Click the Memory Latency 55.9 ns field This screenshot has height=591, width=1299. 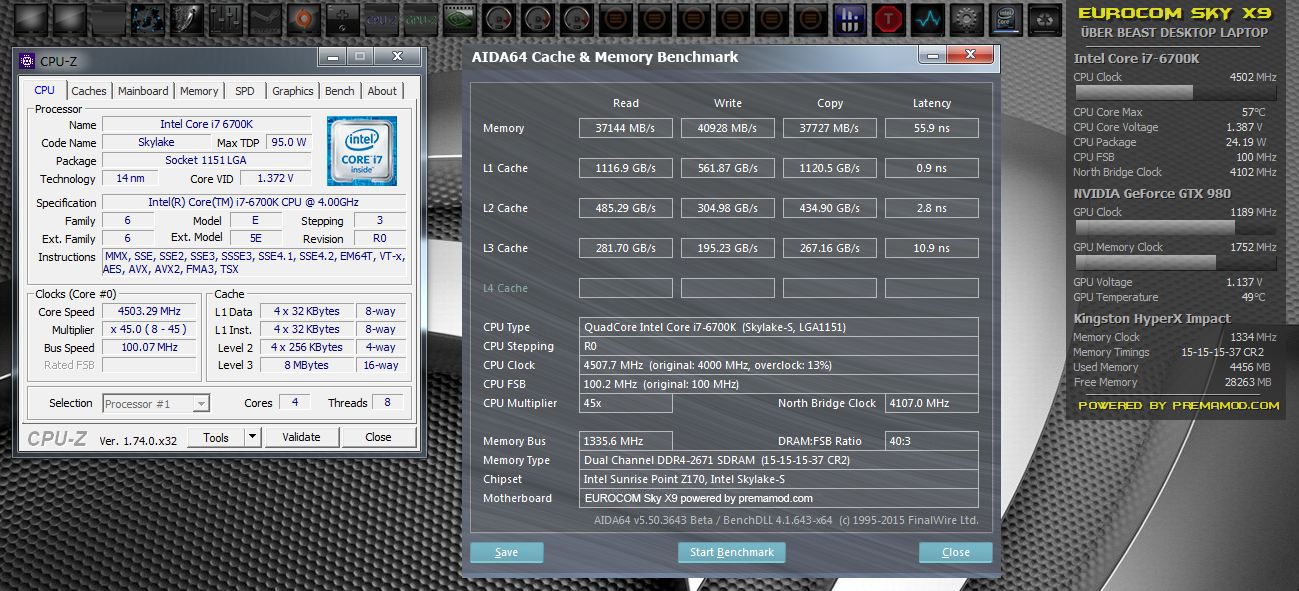pos(932,128)
